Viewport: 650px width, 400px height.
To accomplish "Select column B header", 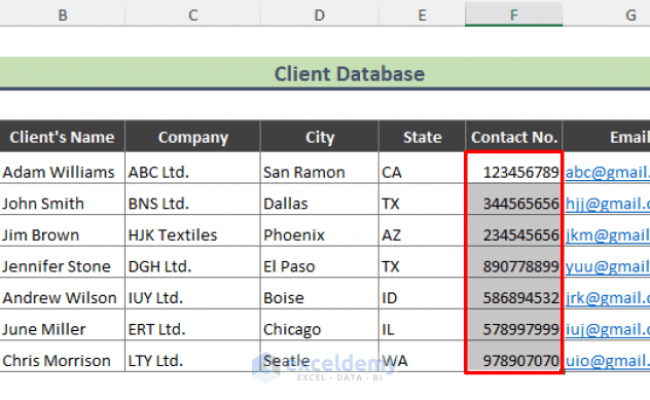I will (x=62, y=14).
